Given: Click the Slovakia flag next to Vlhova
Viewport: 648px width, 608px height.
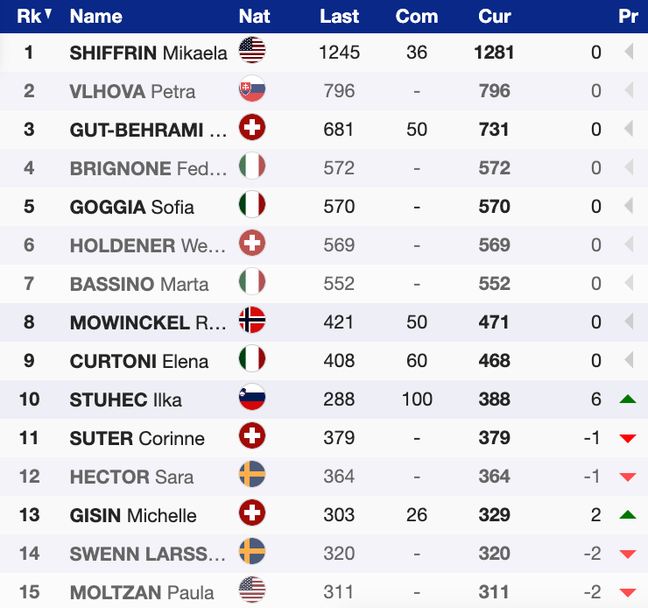Looking at the screenshot, I should (x=252, y=90).
